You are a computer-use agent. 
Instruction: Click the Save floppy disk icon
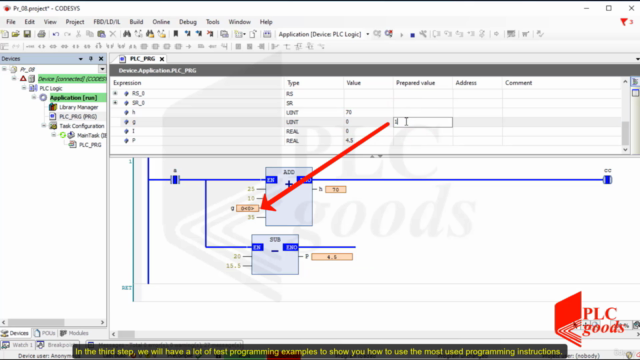[x=27, y=34]
